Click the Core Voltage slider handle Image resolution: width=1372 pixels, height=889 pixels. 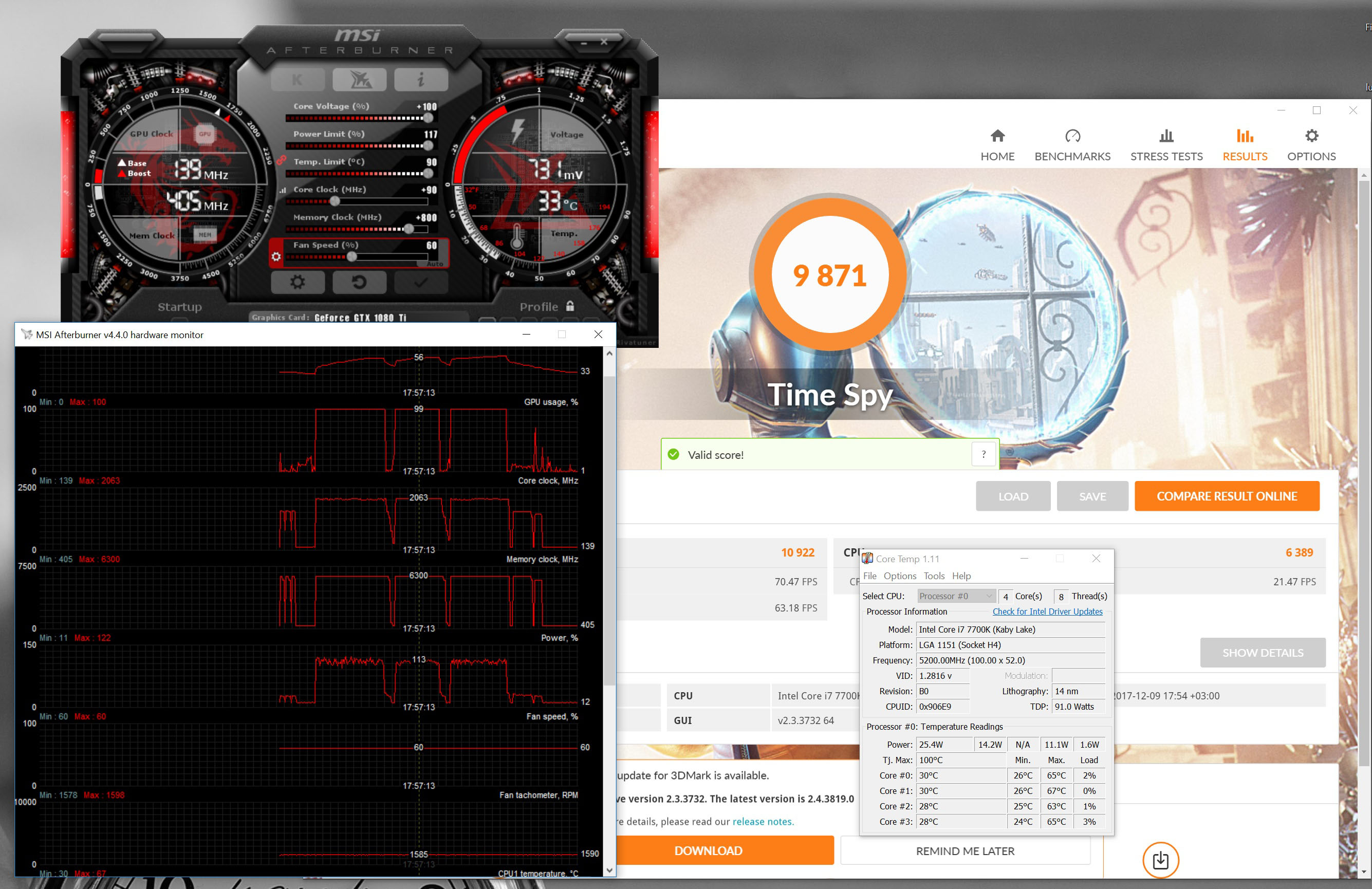click(x=428, y=118)
